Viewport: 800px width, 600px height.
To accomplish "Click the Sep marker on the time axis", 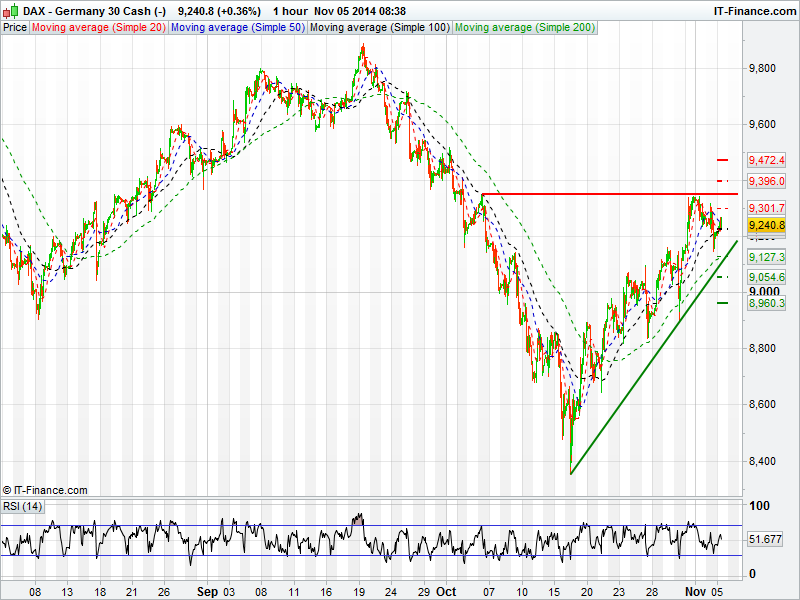I will 206,591.
